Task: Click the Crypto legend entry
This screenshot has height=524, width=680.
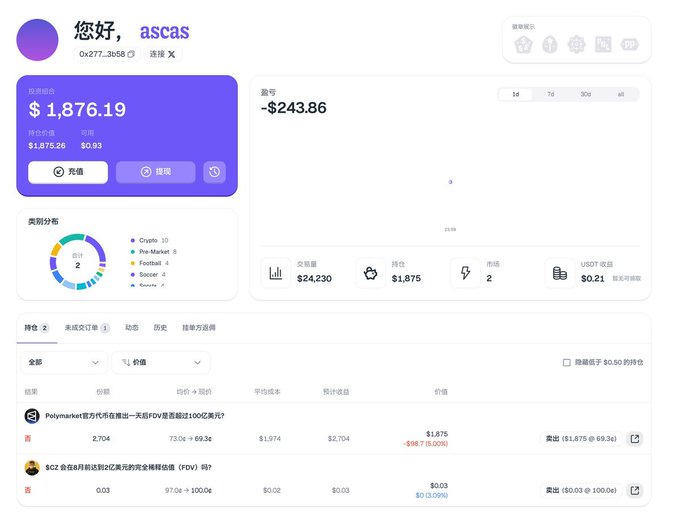Action: pyautogui.click(x=149, y=240)
